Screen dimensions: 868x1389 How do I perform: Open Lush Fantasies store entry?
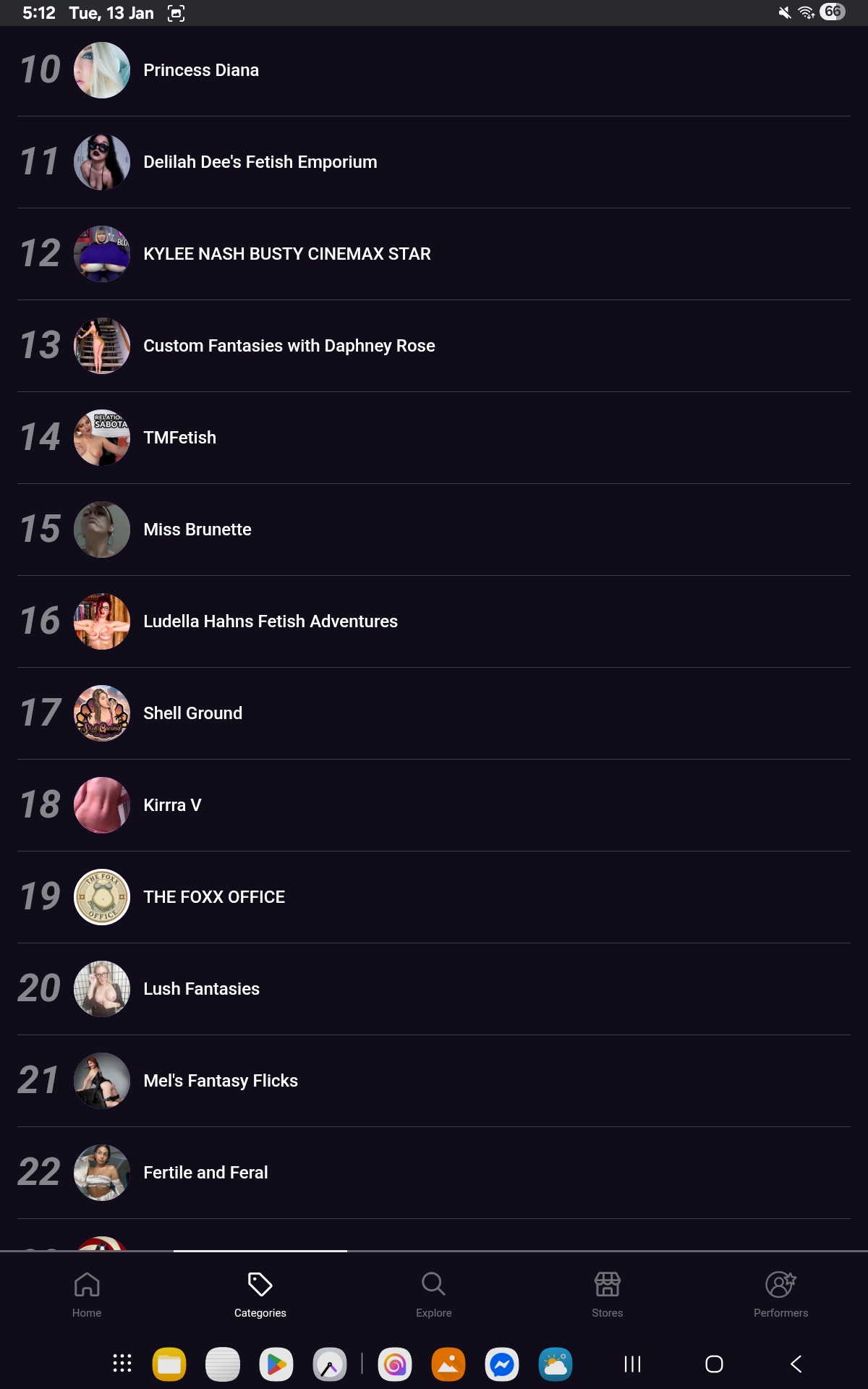click(x=202, y=989)
